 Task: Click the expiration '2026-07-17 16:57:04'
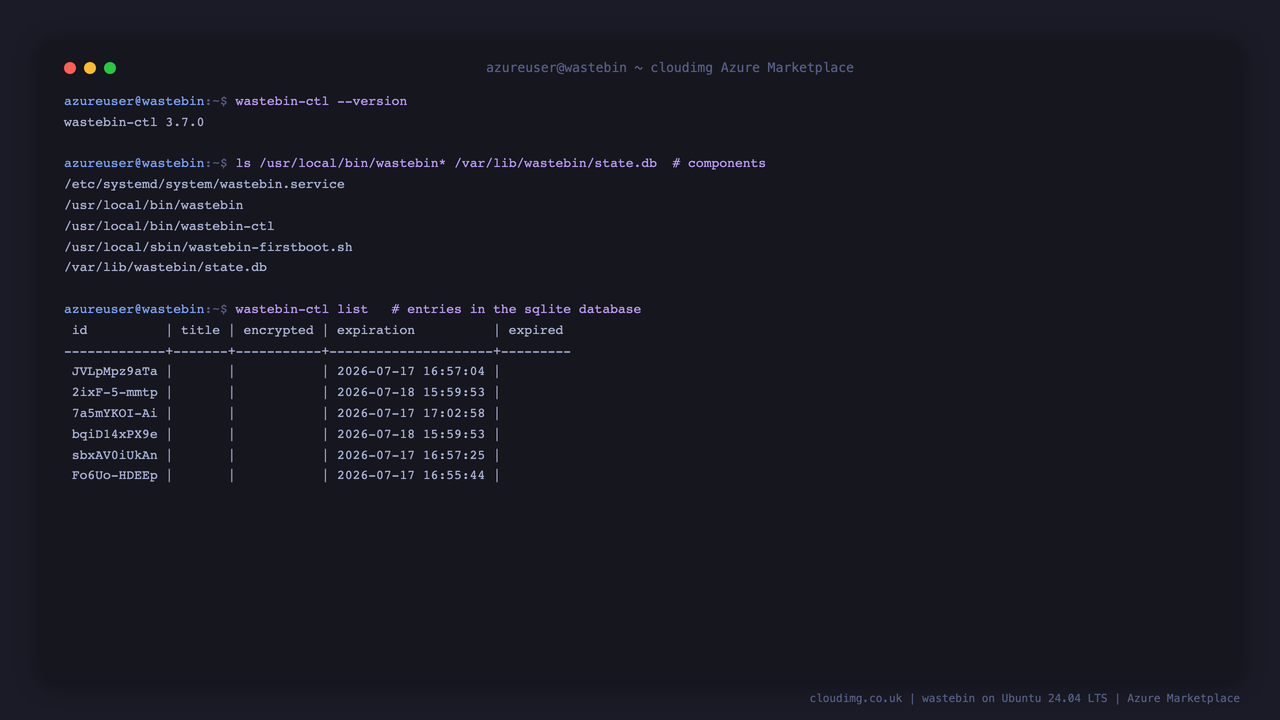pyautogui.click(x=411, y=371)
